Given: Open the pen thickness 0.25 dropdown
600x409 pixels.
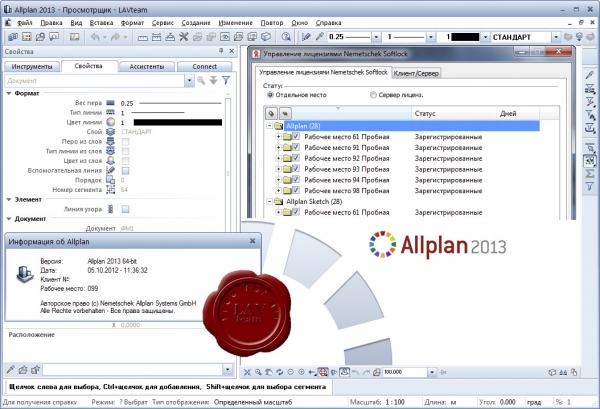Looking at the screenshot, I should 376,37.
